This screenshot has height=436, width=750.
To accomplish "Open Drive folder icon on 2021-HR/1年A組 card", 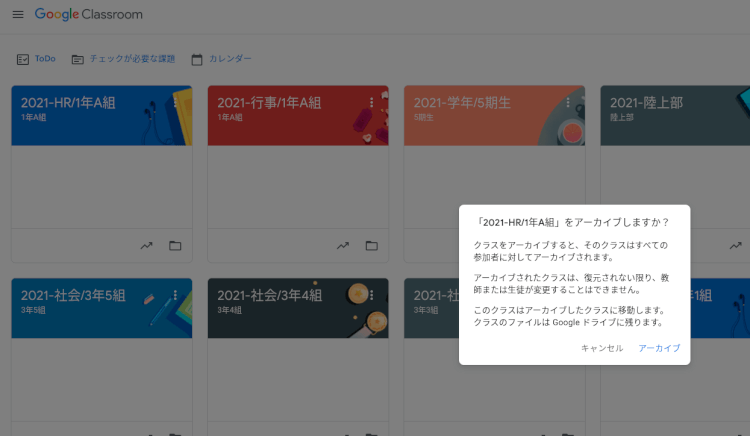I will [175, 246].
